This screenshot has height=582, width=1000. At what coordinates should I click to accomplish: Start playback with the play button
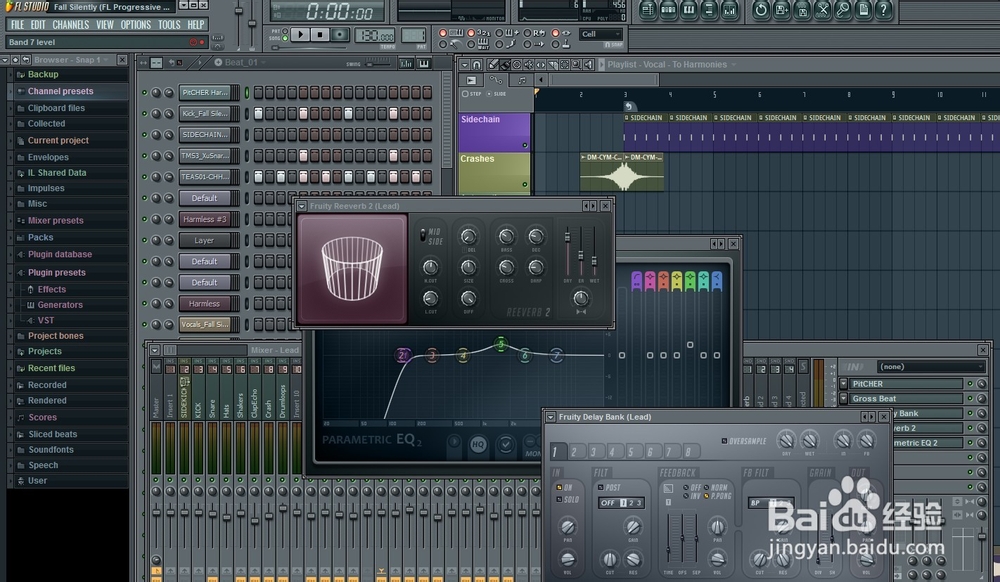pos(300,34)
